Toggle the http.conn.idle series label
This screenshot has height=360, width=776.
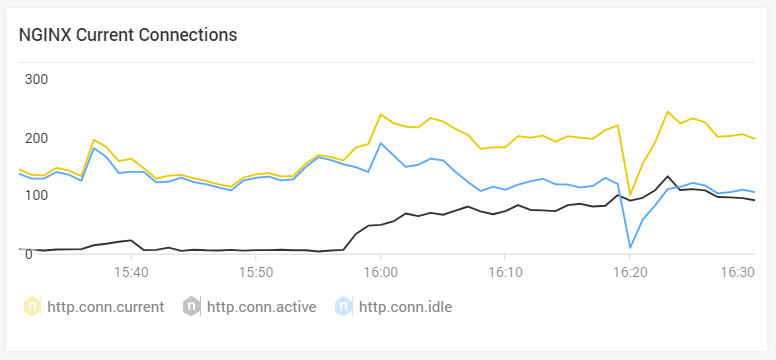(x=405, y=307)
